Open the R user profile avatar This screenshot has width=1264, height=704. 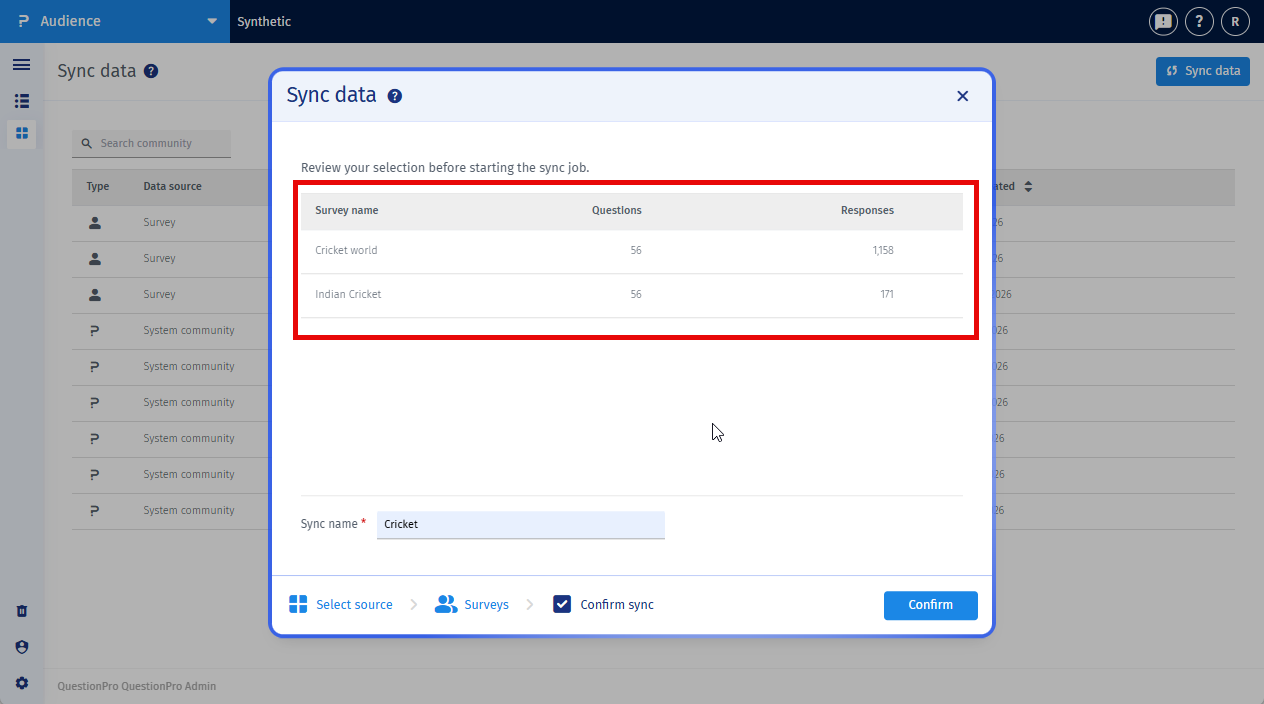(x=1235, y=21)
